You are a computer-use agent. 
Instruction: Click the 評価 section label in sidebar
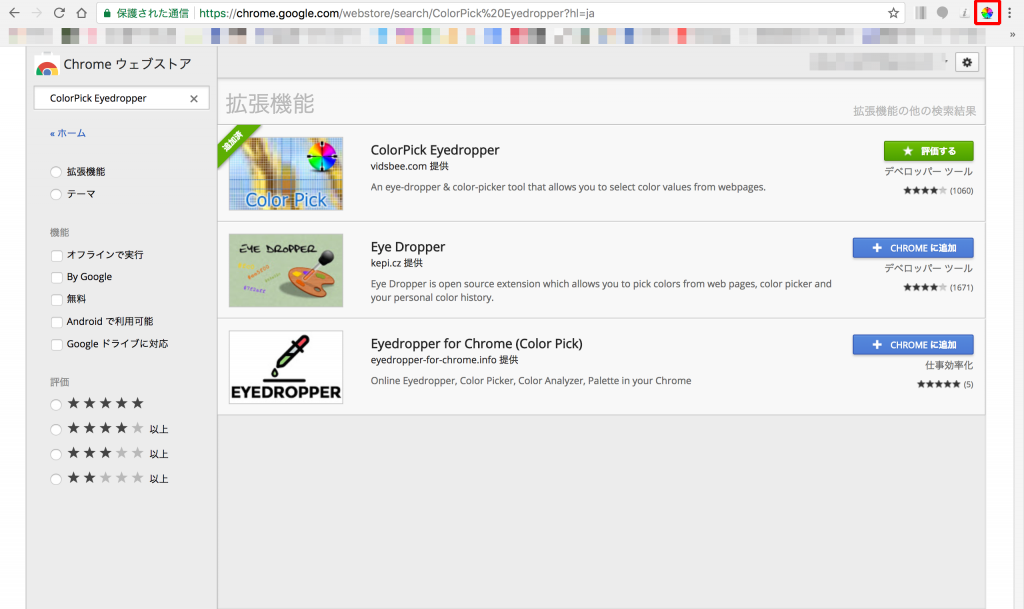click(x=59, y=382)
